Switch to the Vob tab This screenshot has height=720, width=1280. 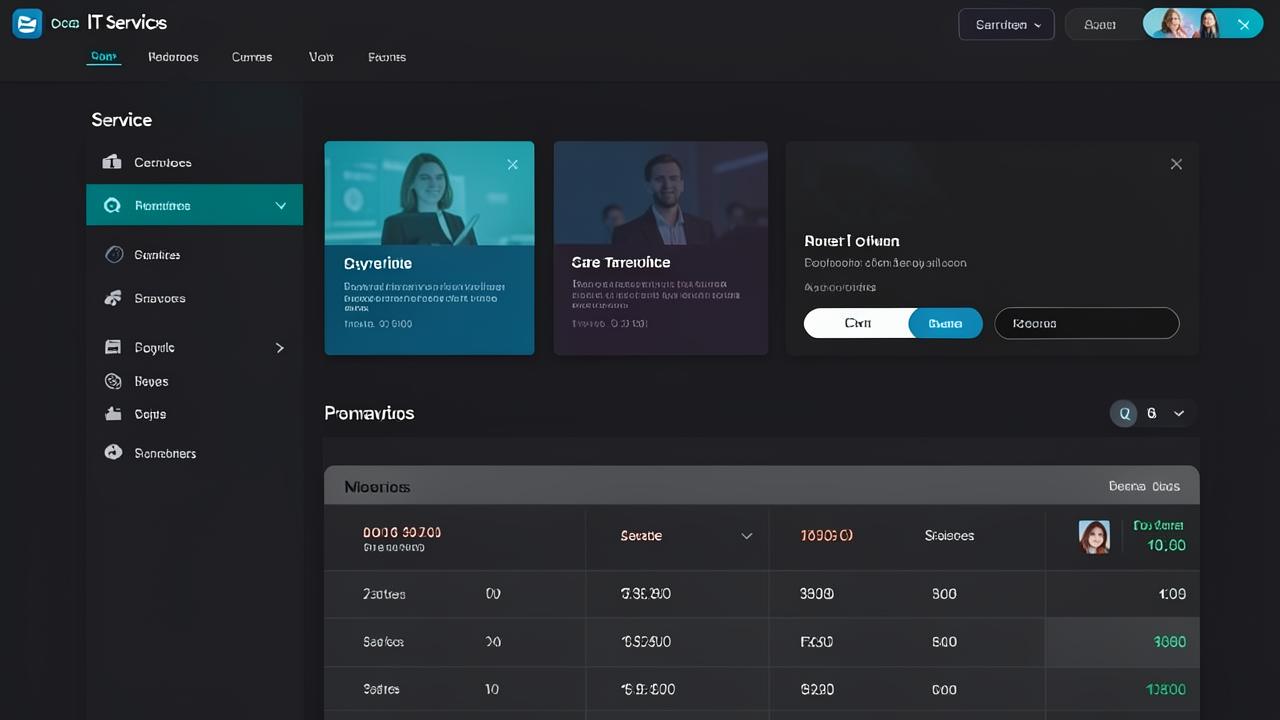click(x=321, y=57)
